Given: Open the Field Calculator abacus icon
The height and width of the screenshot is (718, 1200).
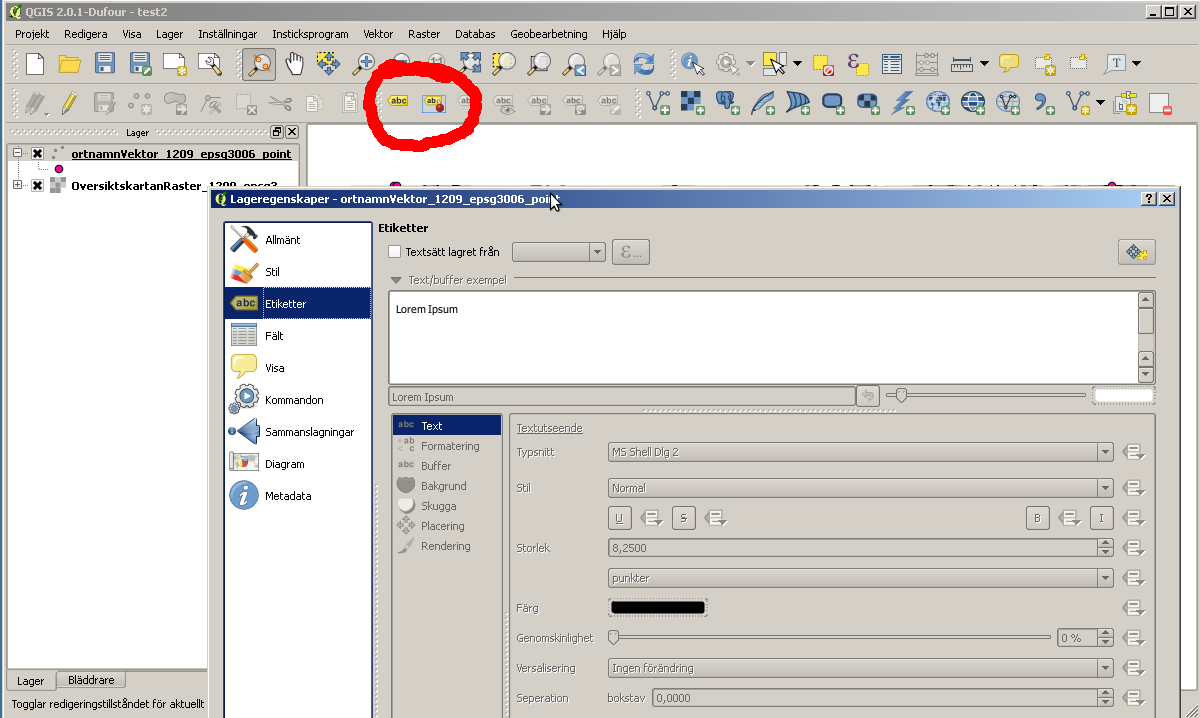Looking at the screenshot, I should (927, 64).
